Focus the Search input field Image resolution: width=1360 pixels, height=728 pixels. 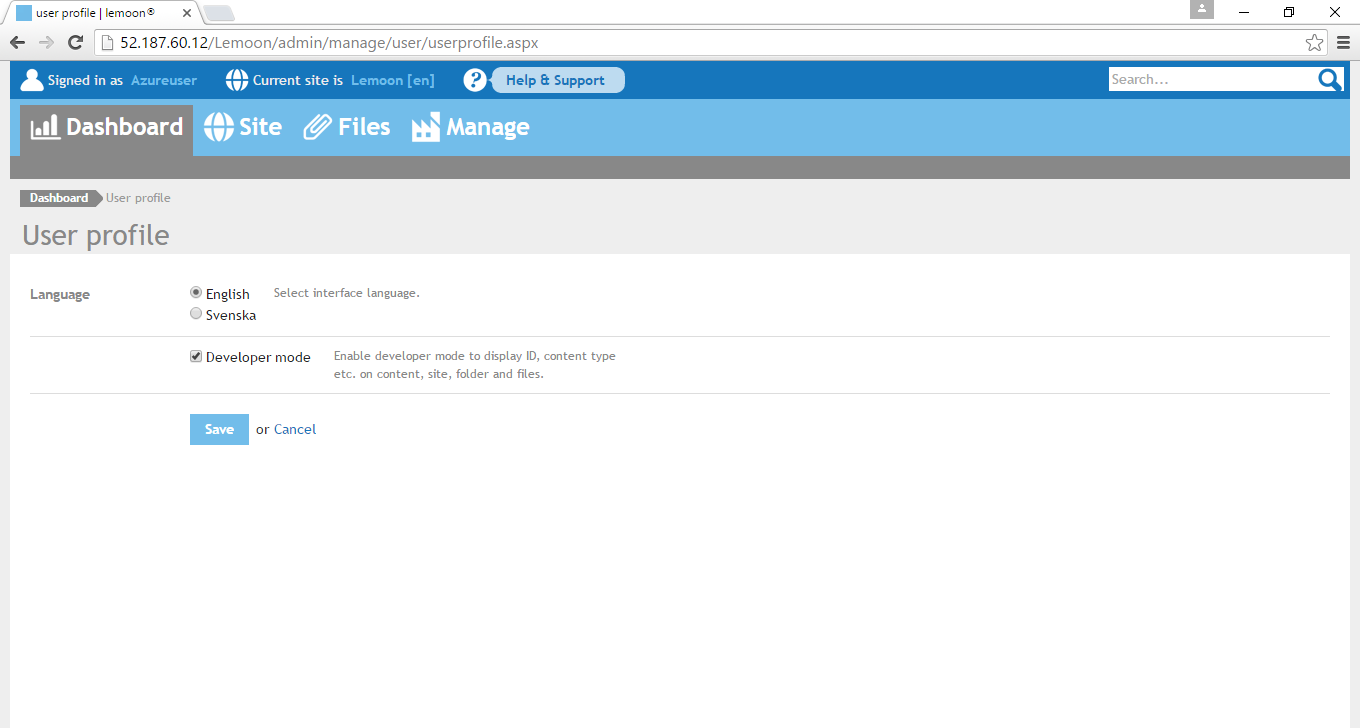pos(1212,80)
